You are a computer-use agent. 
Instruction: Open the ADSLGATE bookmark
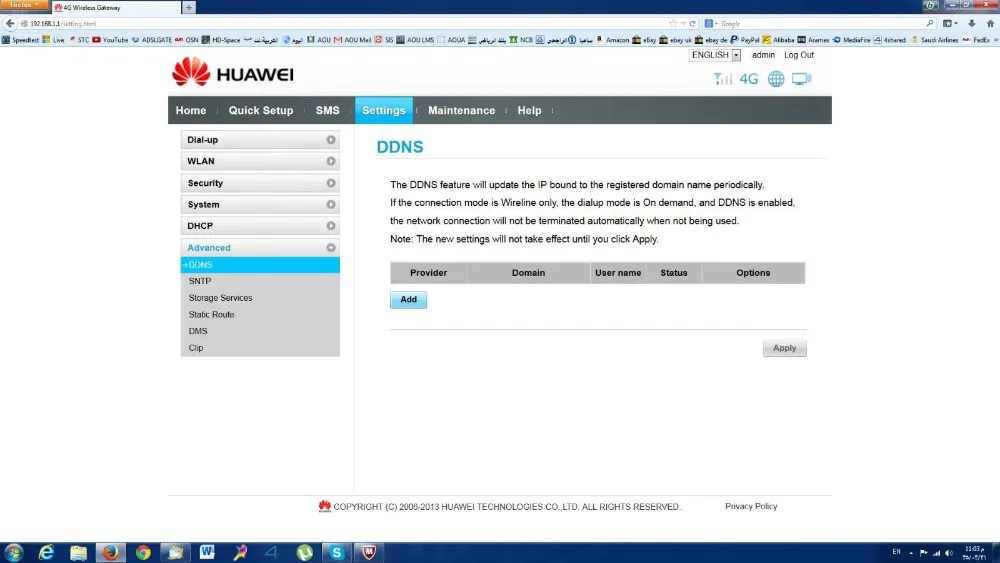coord(151,40)
